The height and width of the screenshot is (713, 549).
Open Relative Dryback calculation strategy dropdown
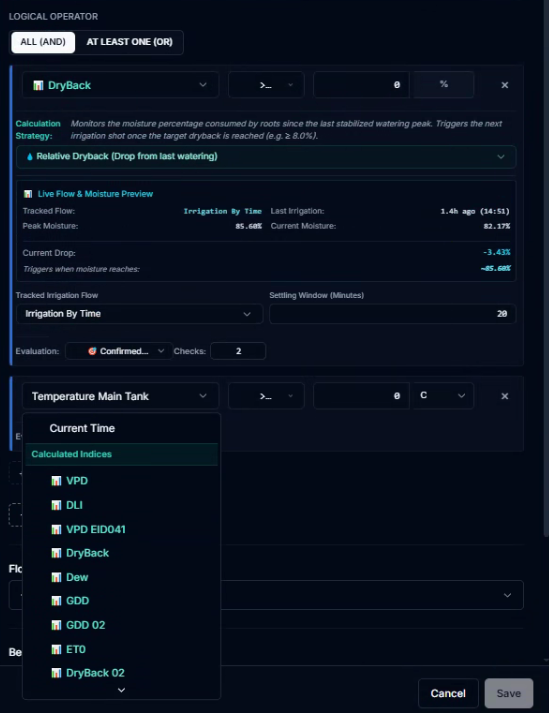[x=266, y=156]
